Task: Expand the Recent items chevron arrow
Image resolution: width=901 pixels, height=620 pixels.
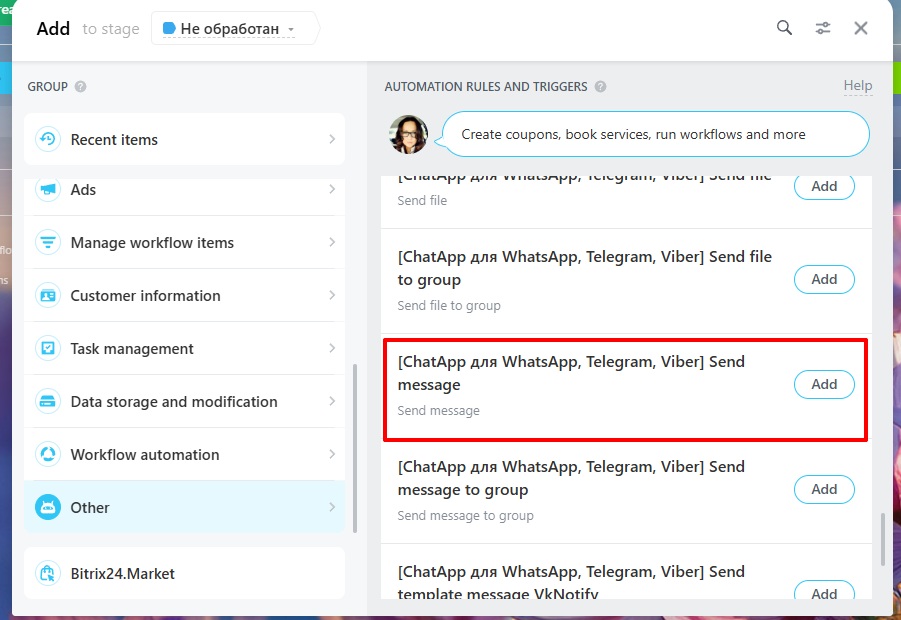Action: click(x=332, y=140)
